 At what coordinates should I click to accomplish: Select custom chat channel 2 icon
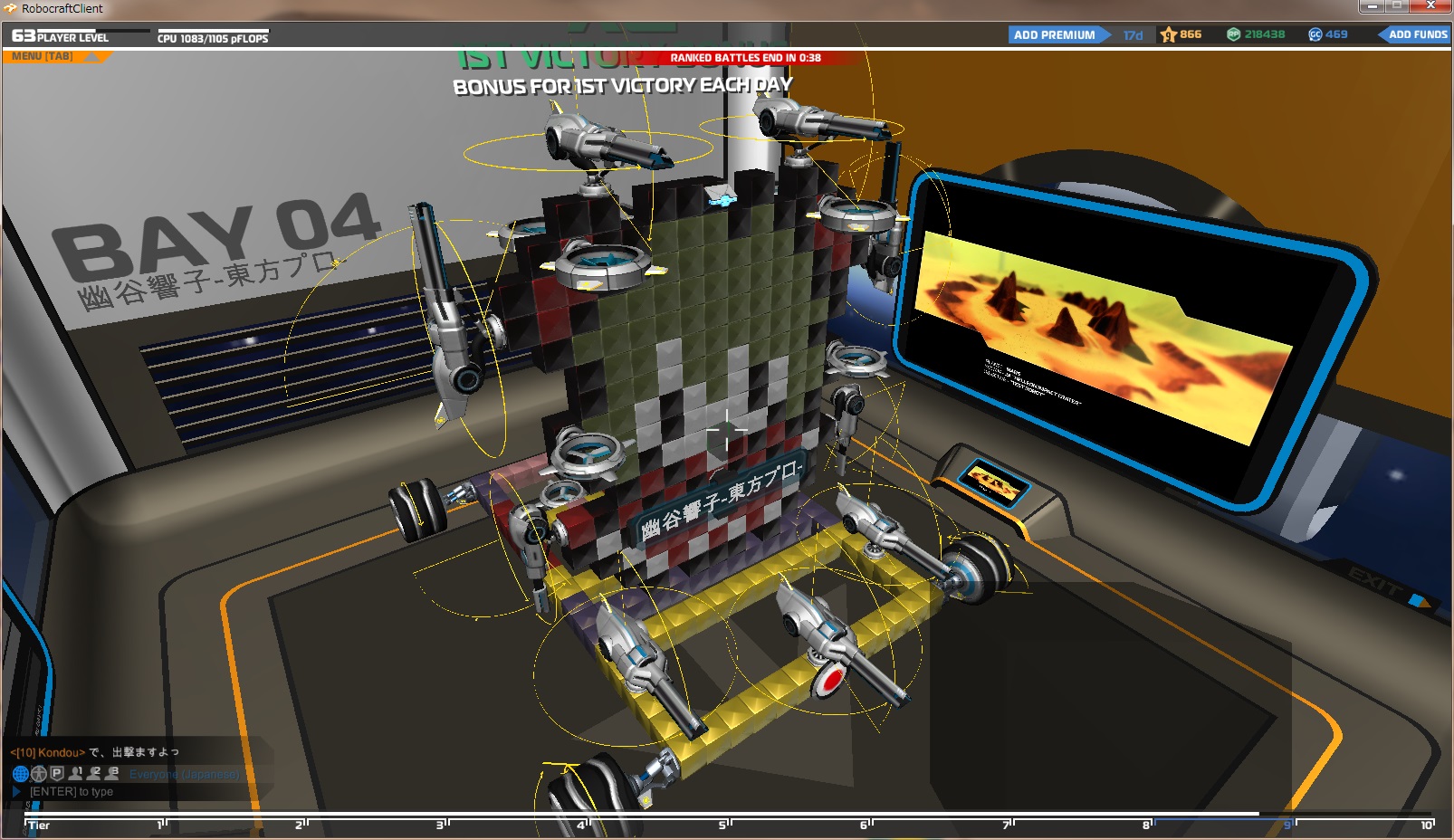coord(94,773)
